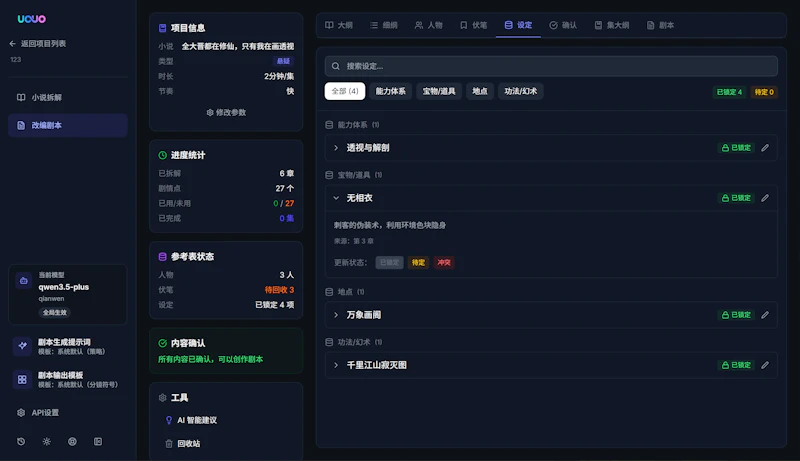Click the back arrow to project list
This screenshot has width=800, height=461.
tap(13, 44)
